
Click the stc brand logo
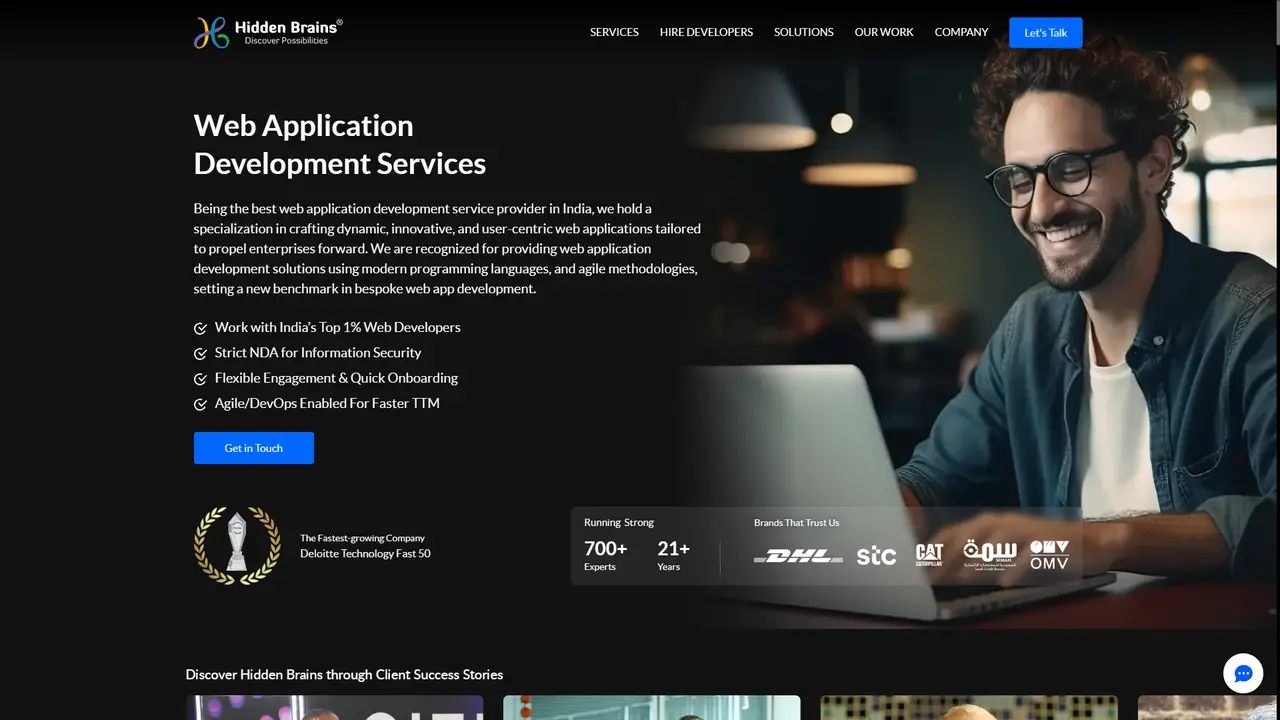coord(876,556)
